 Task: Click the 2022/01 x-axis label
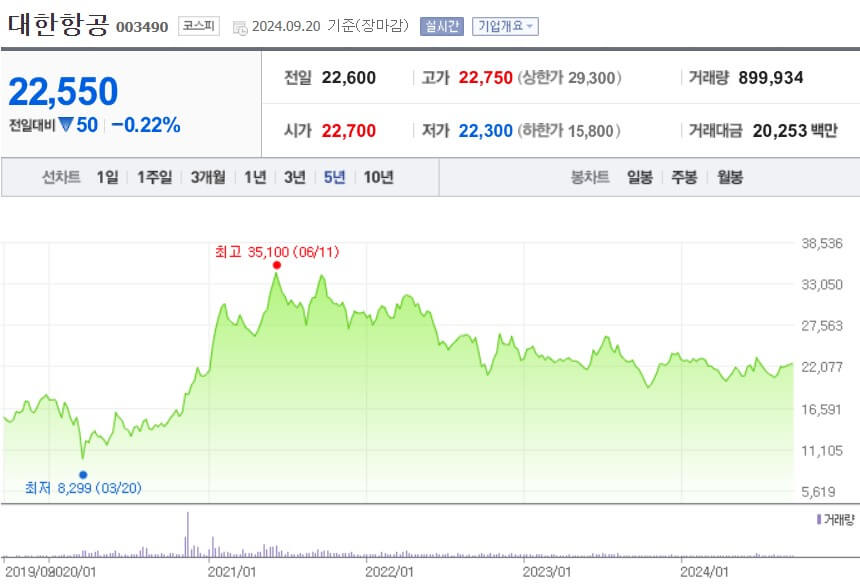point(389,572)
